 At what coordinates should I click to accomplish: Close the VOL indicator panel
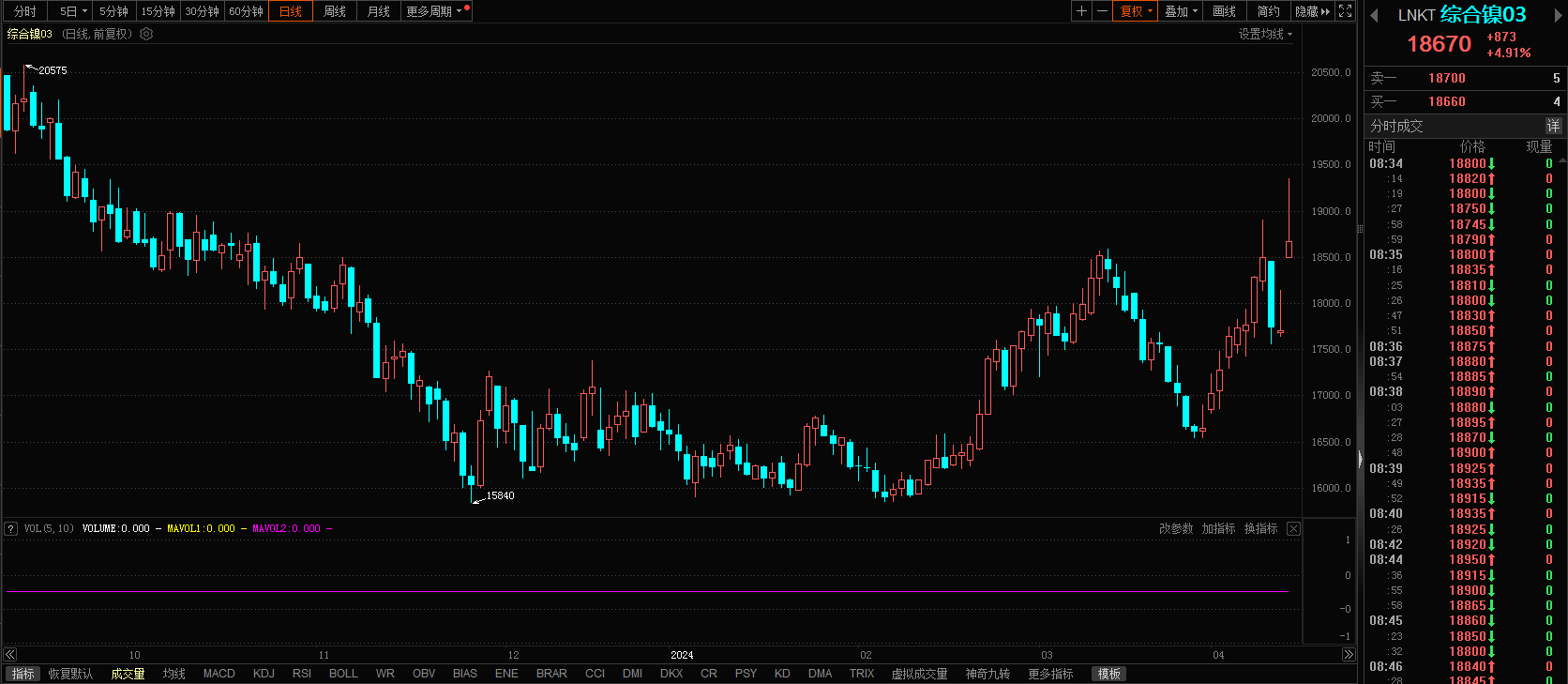click(x=1293, y=529)
